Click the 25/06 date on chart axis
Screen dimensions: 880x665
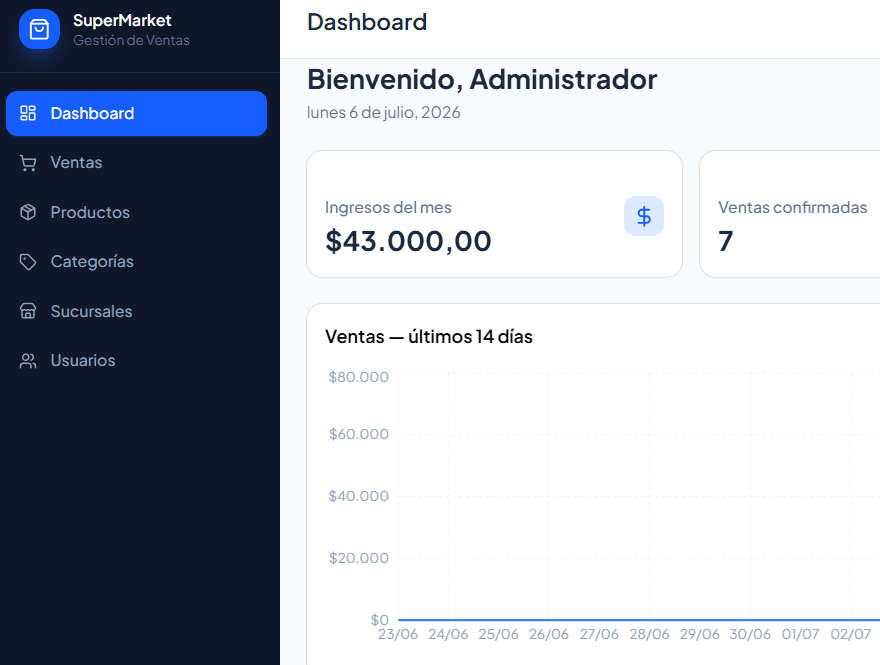click(498, 634)
